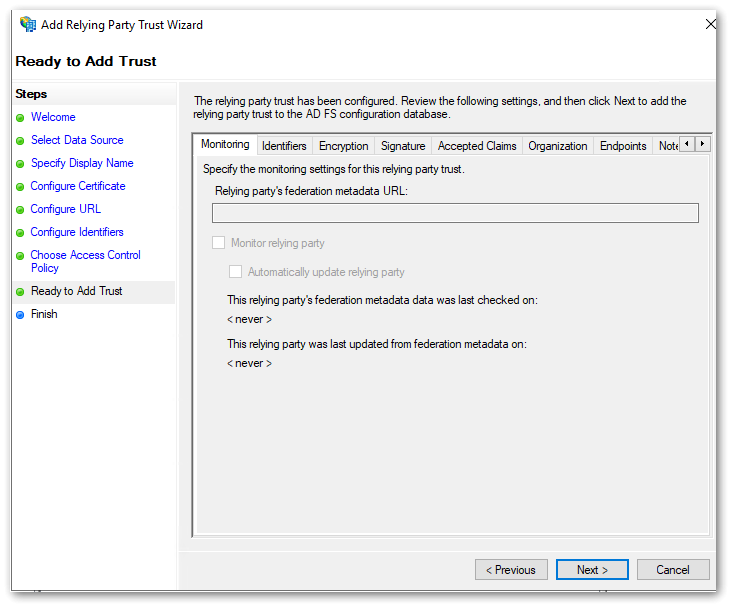Image resolution: width=729 pixels, height=605 pixels.
Task: Click the wizard icon in title bar
Action: [27, 25]
